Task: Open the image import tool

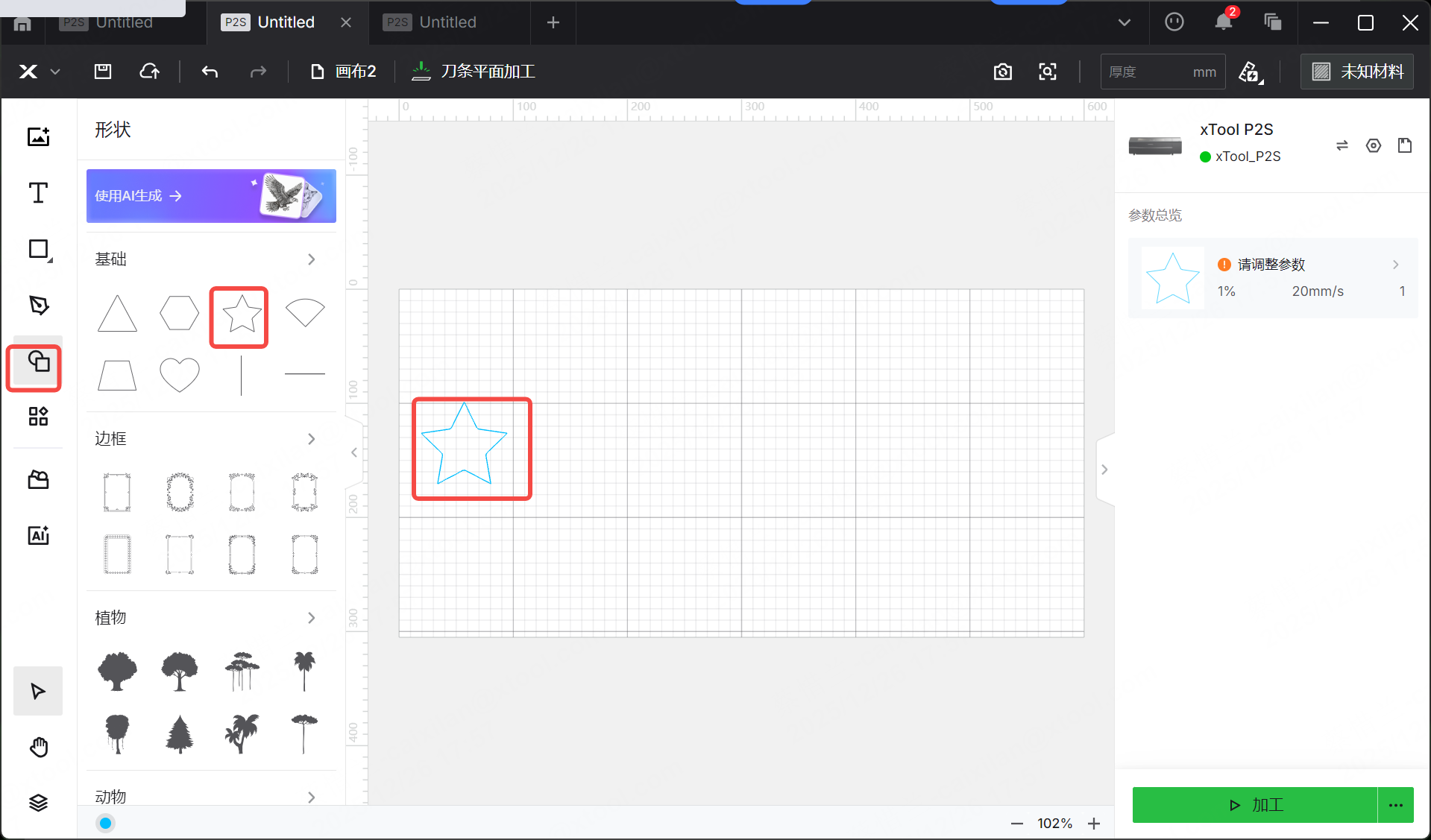Action: pos(38,136)
